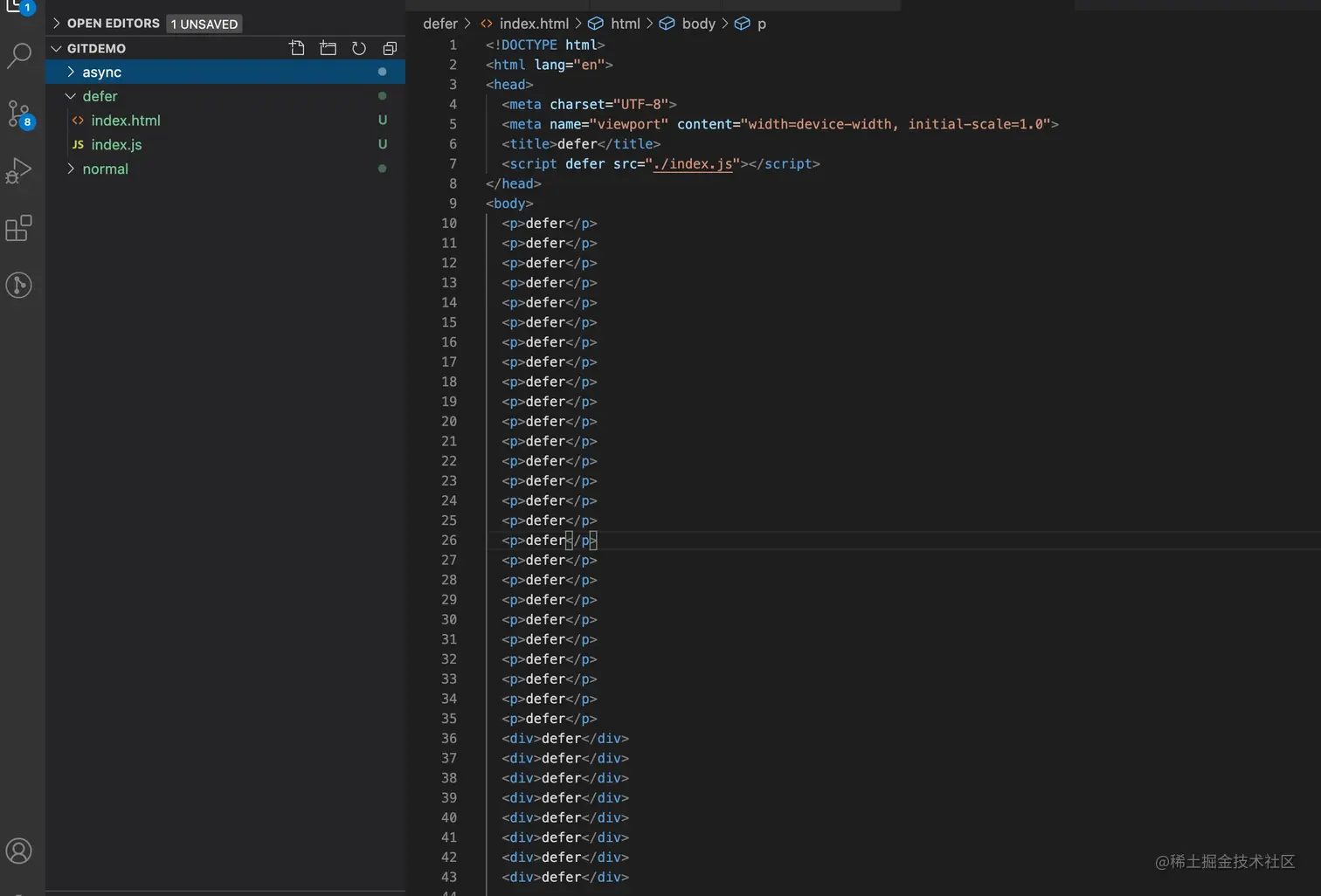Click the body breadcrumb item
The width and height of the screenshot is (1321, 896).
pyautogui.click(x=698, y=24)
